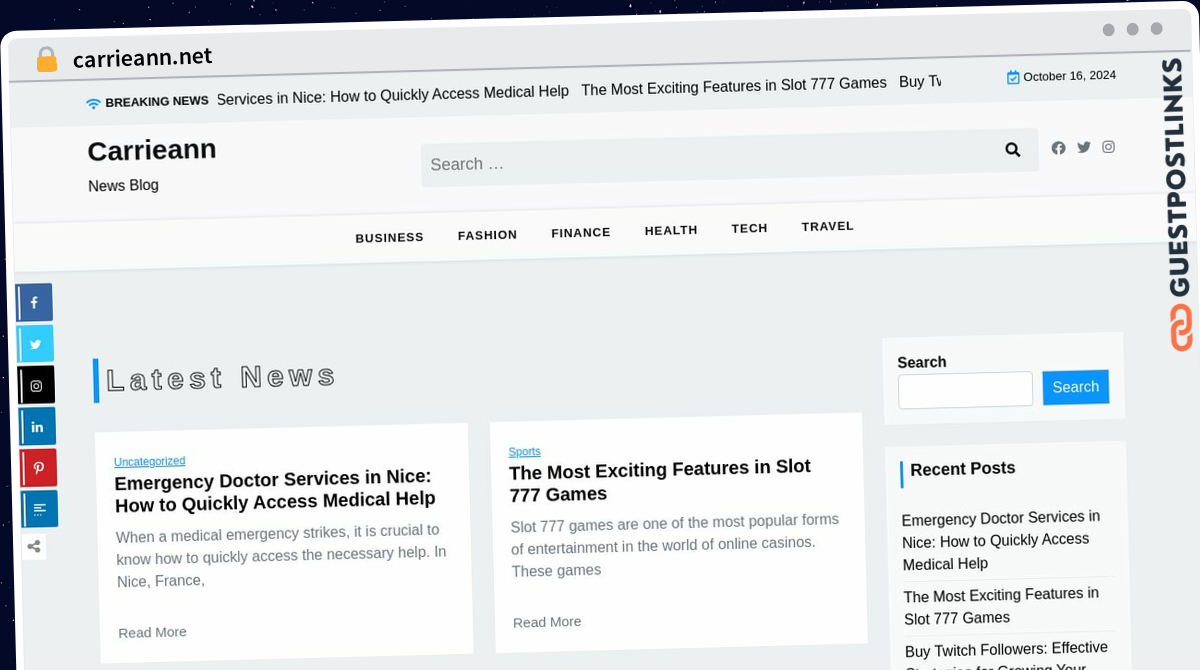Viewport: 1200px width, 670px height.
Task: Open the Sports category link
Action: coord(524,452)
